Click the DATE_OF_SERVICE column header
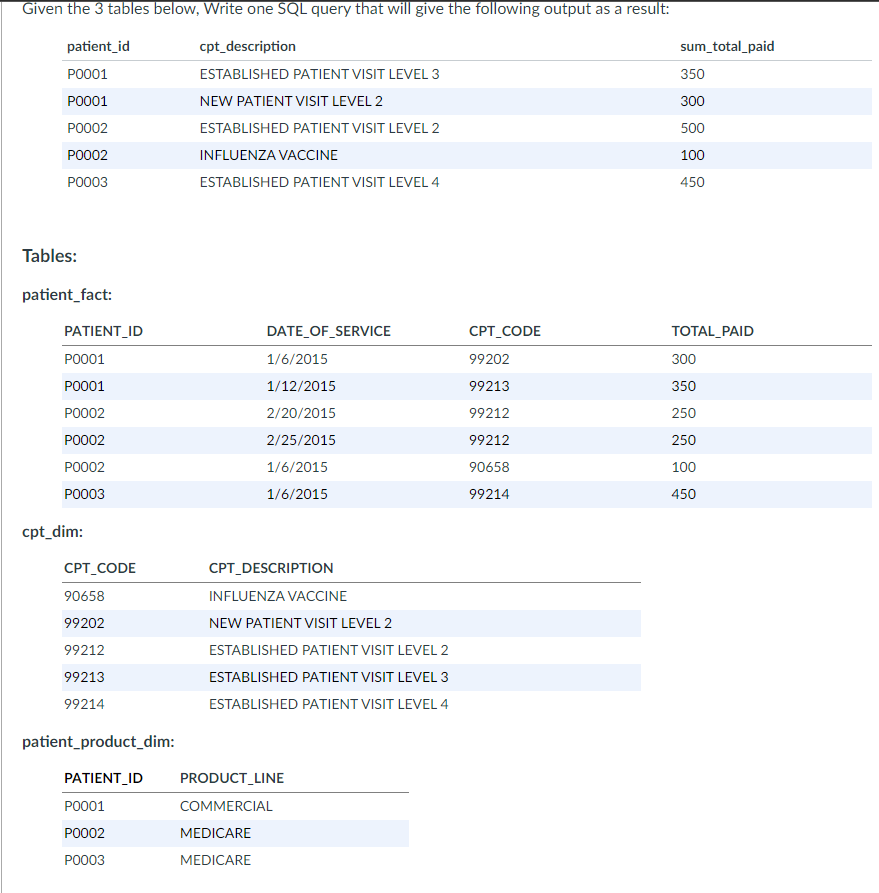This screenshot has height=893, width=879. pyautogui.click(x=328, y=331)
